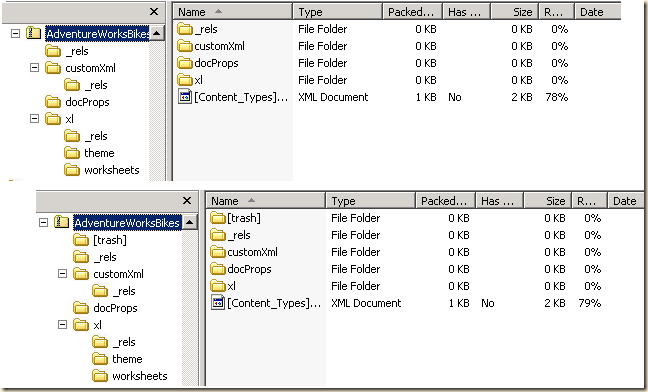This screenshot has height=392, width=648.
Task: Click customXml folder icon in upper tree
Action: point(52,68)
